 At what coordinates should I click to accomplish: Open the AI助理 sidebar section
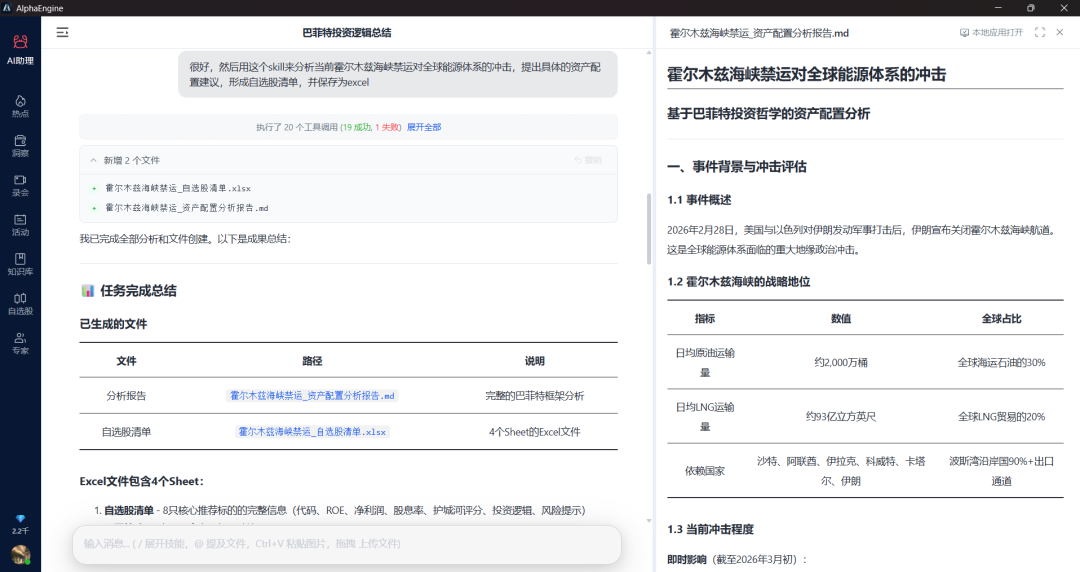point(20,50)
